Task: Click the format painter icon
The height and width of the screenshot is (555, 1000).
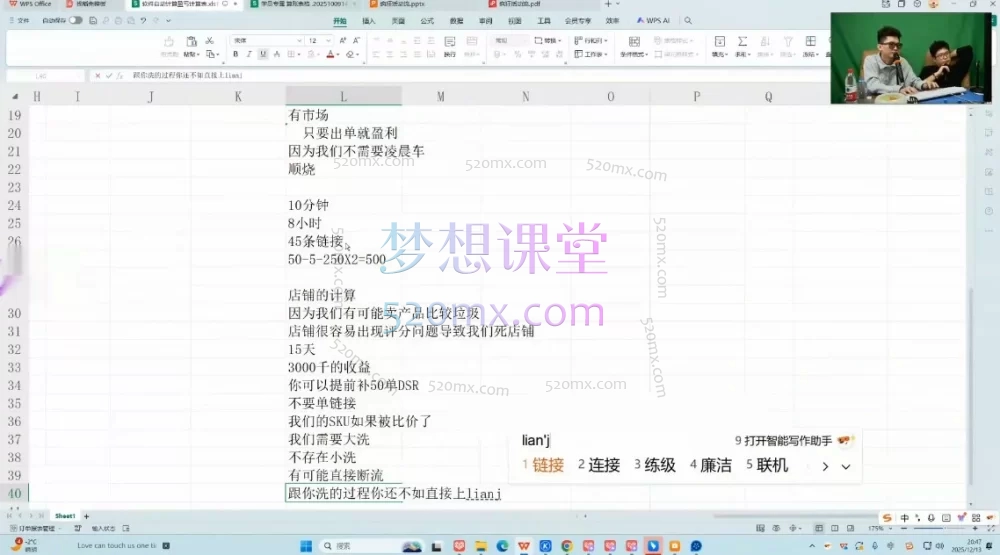Action: pyautogui.click(x=169, y=41)
